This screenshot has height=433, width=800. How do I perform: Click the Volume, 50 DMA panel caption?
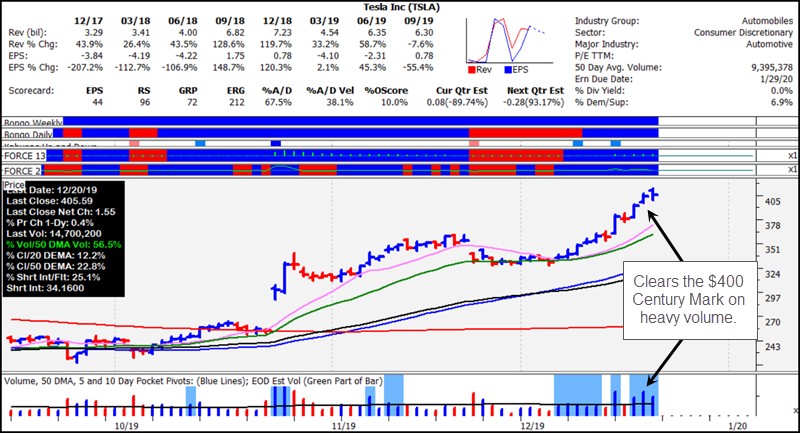(x=193, y=380)
